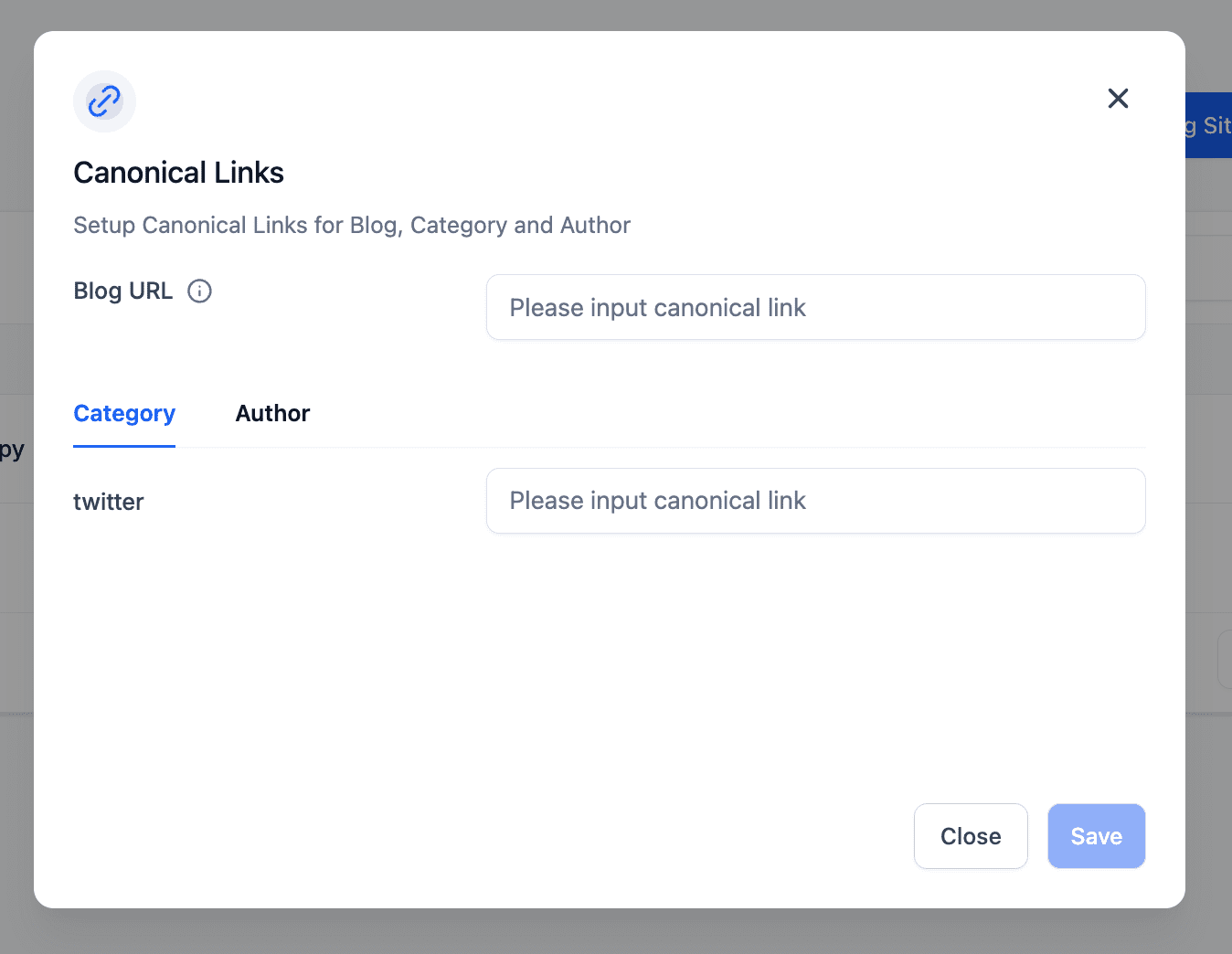Click the 'Setup Canonical Links' description text
The height and width of the screenshot is (954, 1232).
(x=352, y=225)
